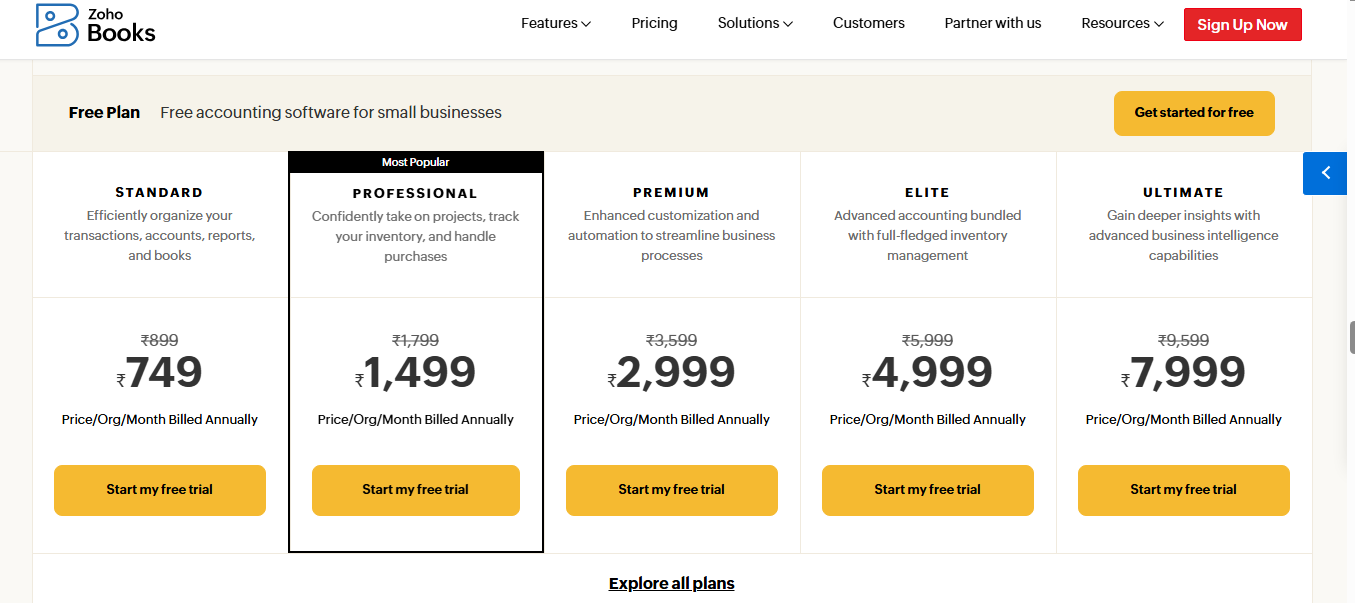Click the Professional plan heading

(415, 194)
